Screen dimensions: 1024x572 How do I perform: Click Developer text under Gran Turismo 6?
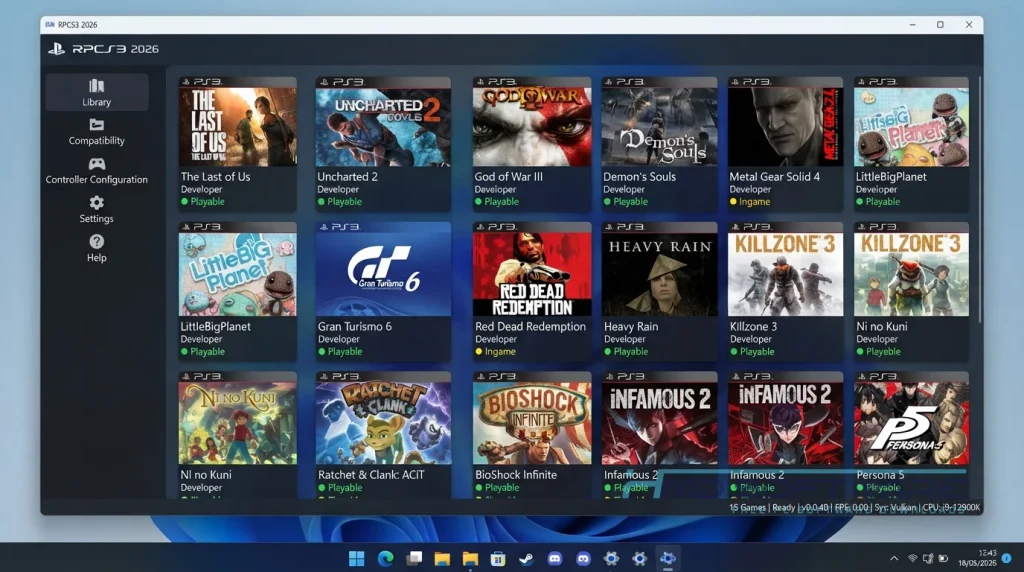coord(339,339)
